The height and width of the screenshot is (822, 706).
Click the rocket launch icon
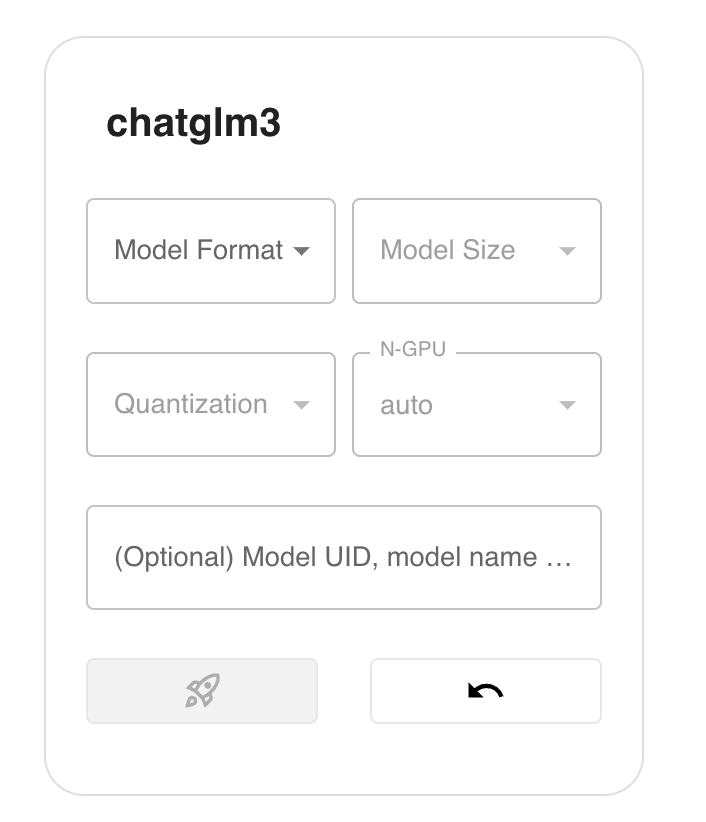[x=202, y=690]
